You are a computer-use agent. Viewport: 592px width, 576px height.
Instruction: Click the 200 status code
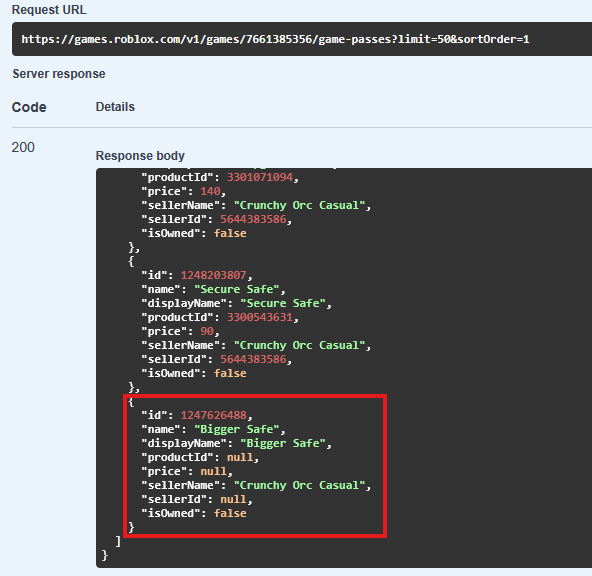point(23,147)
